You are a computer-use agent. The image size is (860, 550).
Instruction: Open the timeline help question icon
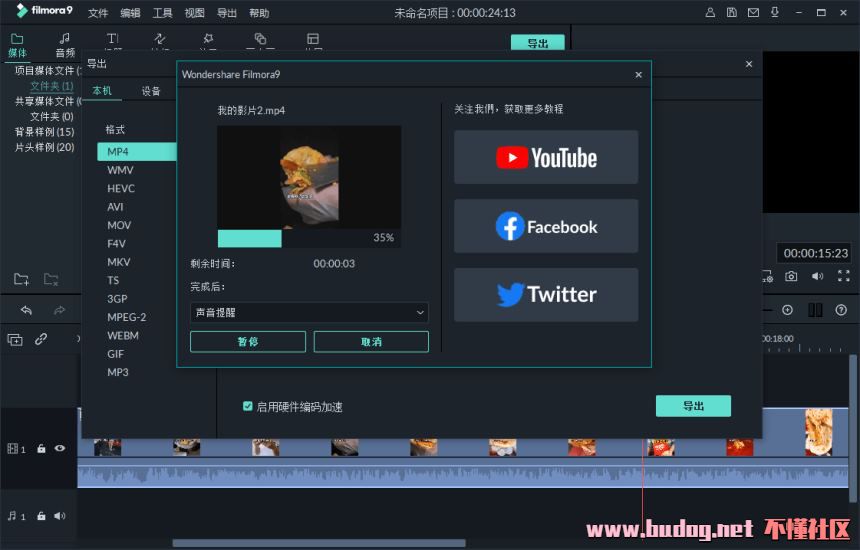click(841, 310)
